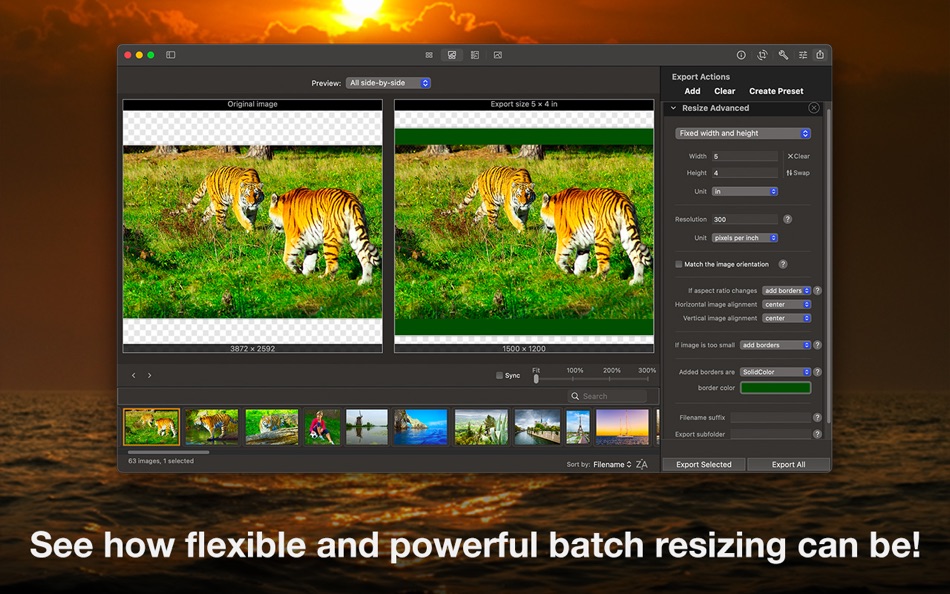This screenshot has height=594, width=950.
Task: Open help for Added borders are
Action: 817,372
